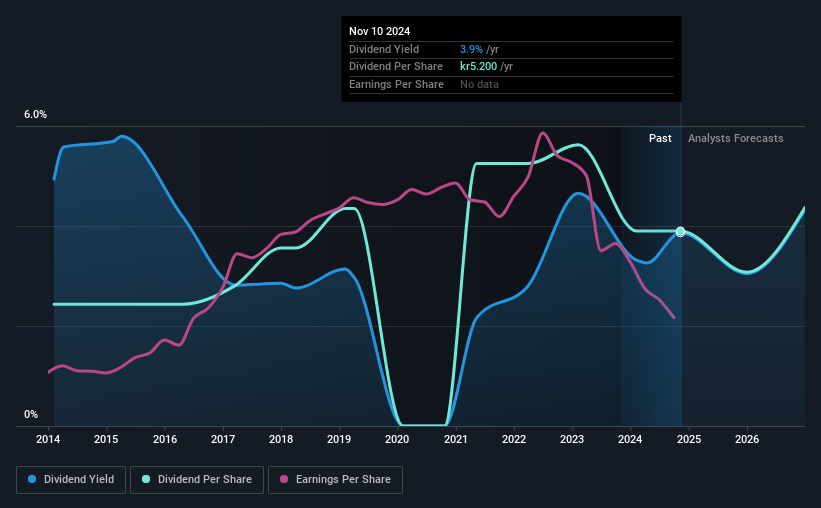The image size is (821, 508).
Task: Click the 'Past' label on chart
Action: pos(660,138)
